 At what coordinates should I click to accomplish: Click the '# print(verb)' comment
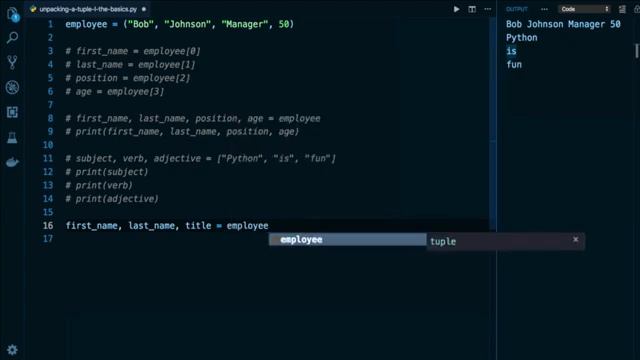[x=99, y=185]
